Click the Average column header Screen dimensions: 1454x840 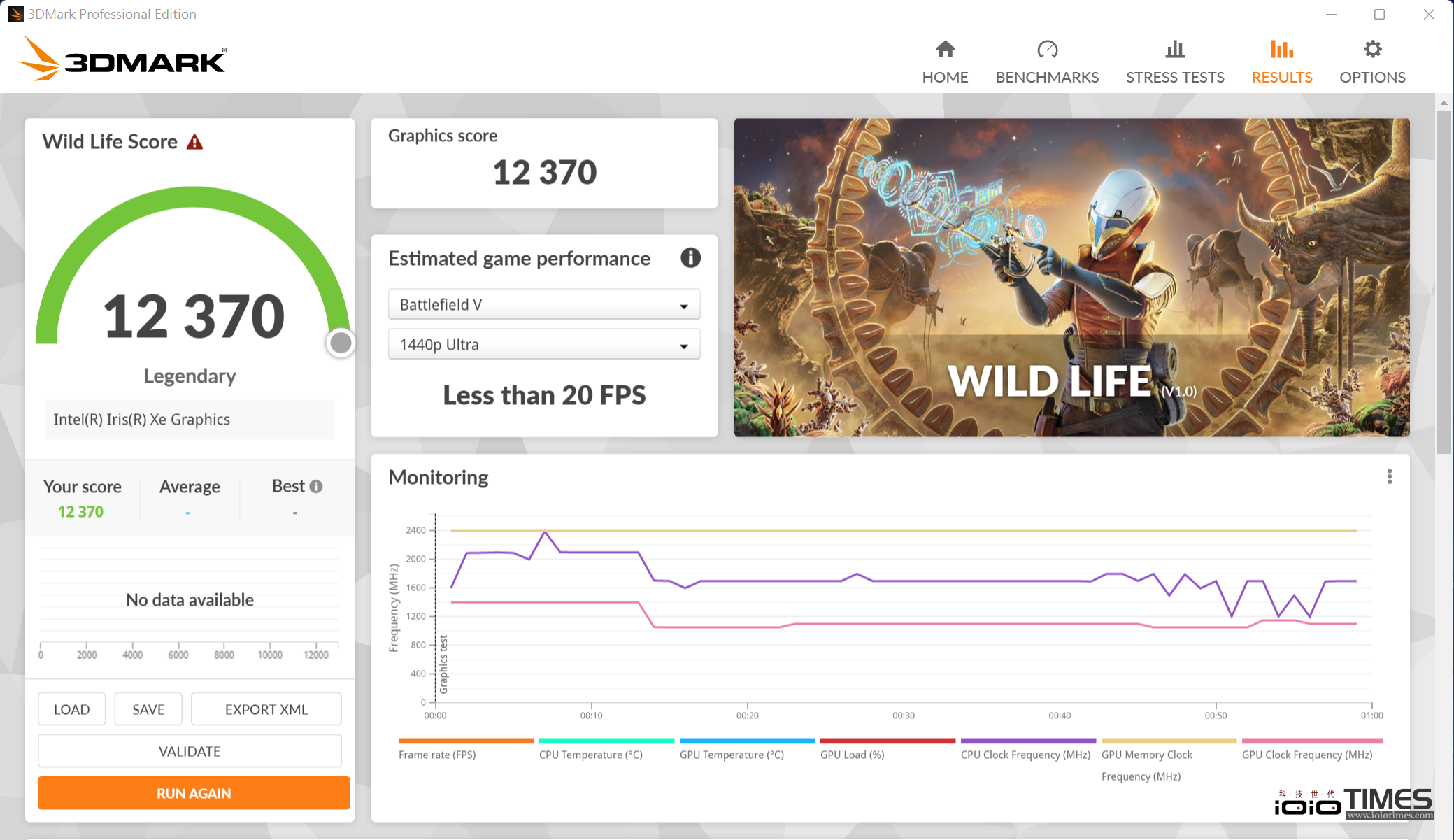click(x=190, y=486)
